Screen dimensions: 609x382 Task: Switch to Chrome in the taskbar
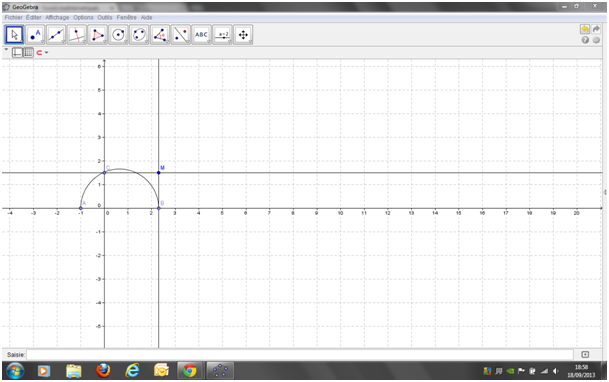click(x=190, y=371)
